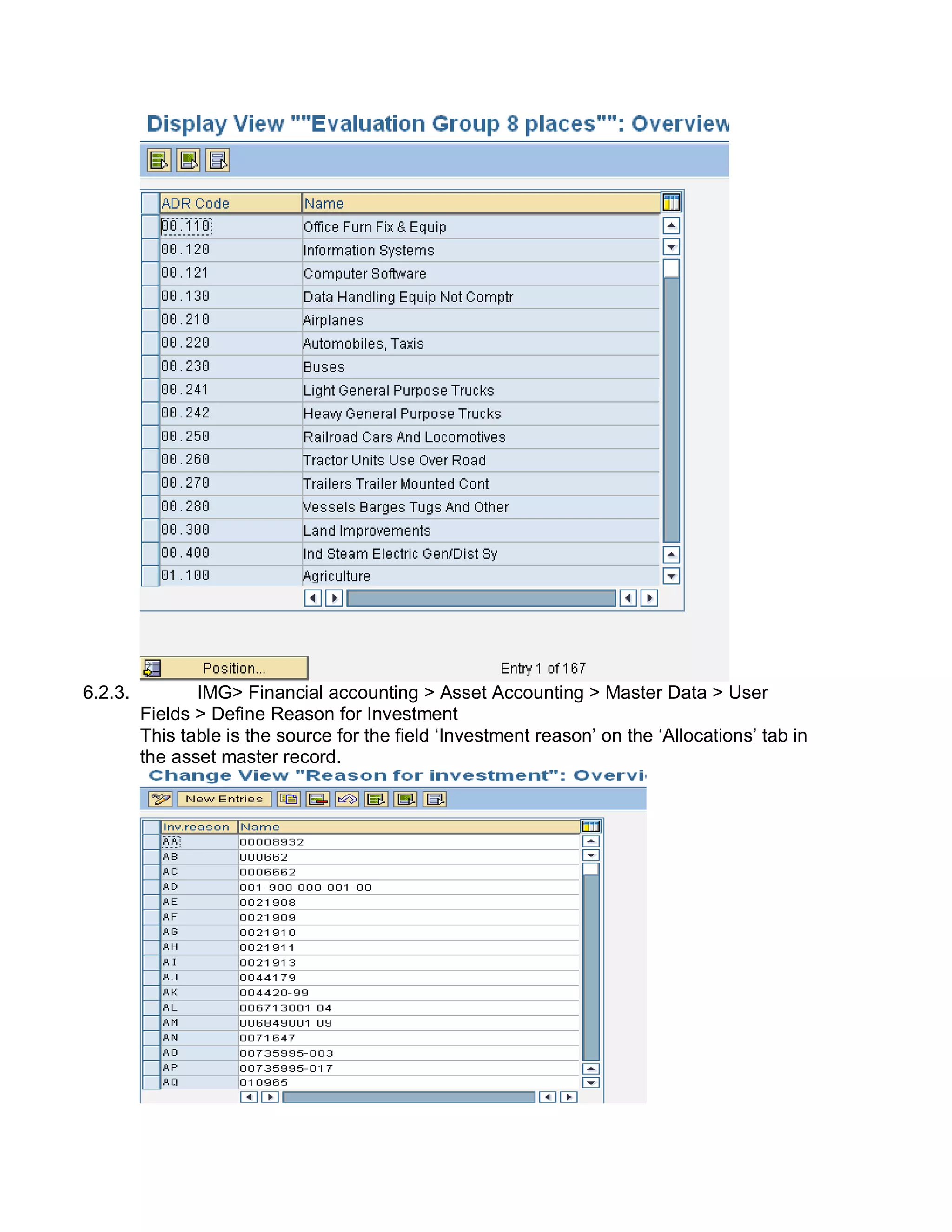Select row marker for Land Improvements row
The image size is (952, 1232).
pos(150,530)
